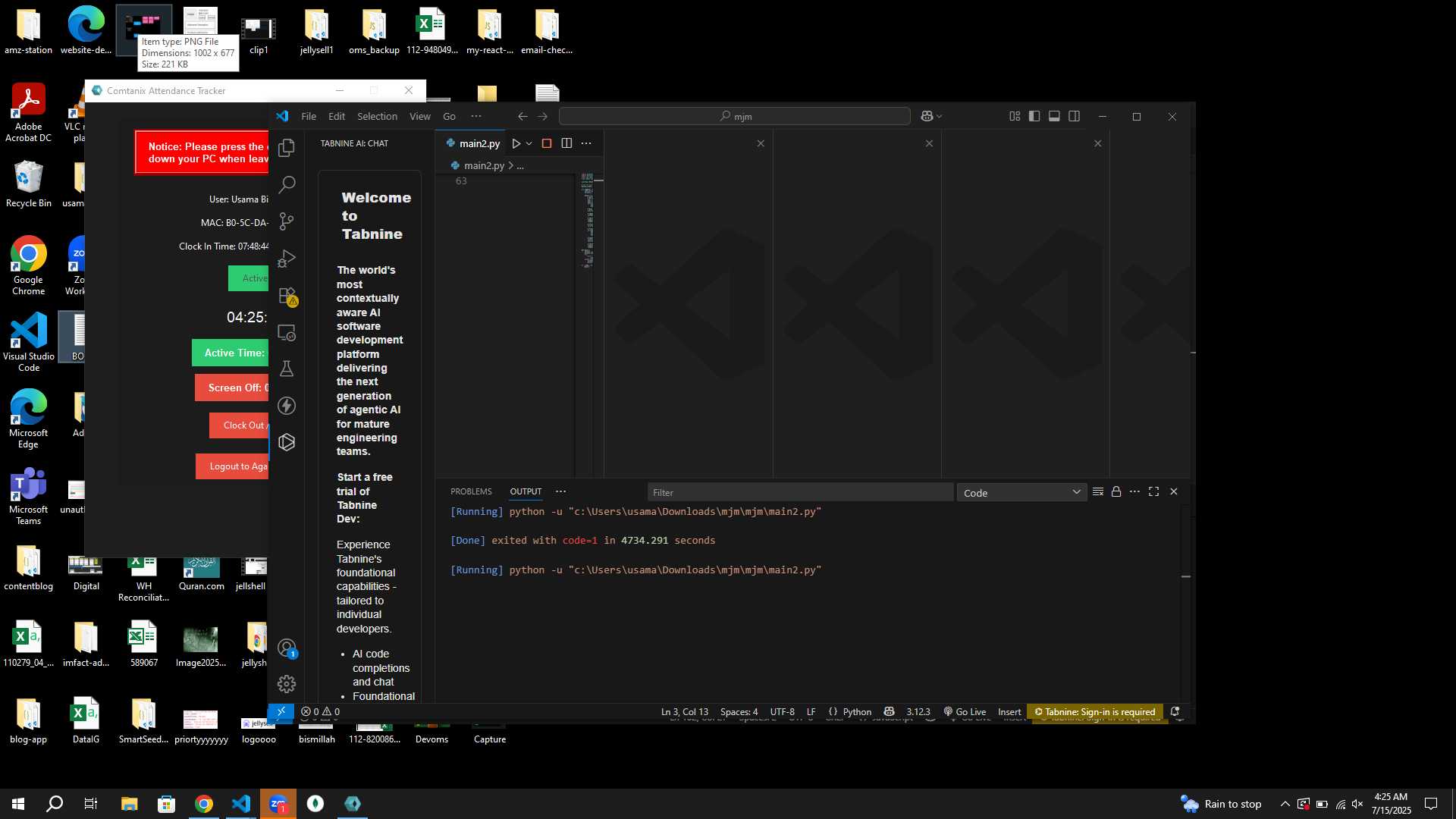Switch to the OUTPUT tab
1456x819 pixels.
point(526,491)
